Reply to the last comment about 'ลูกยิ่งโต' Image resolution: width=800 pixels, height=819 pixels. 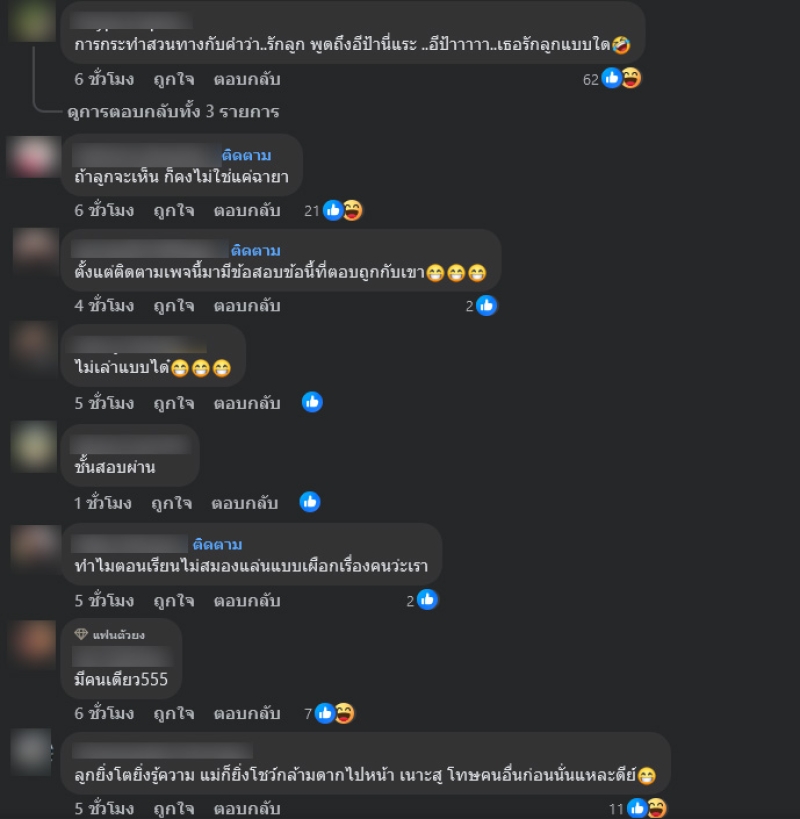[247, 809]
